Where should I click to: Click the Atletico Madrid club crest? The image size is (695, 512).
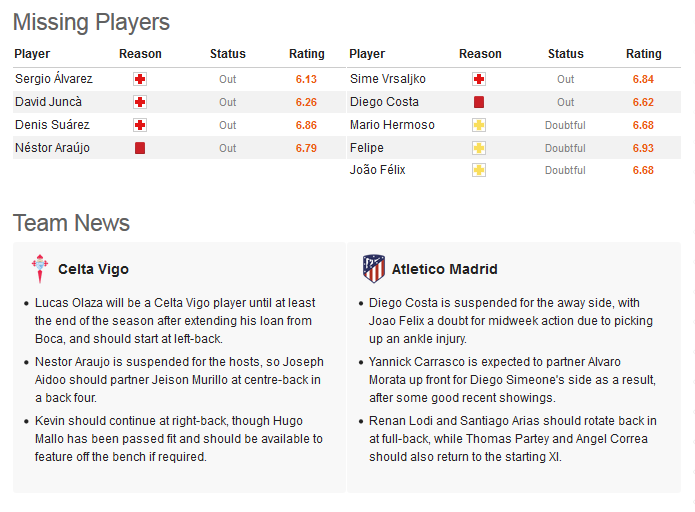coord(374,269)
